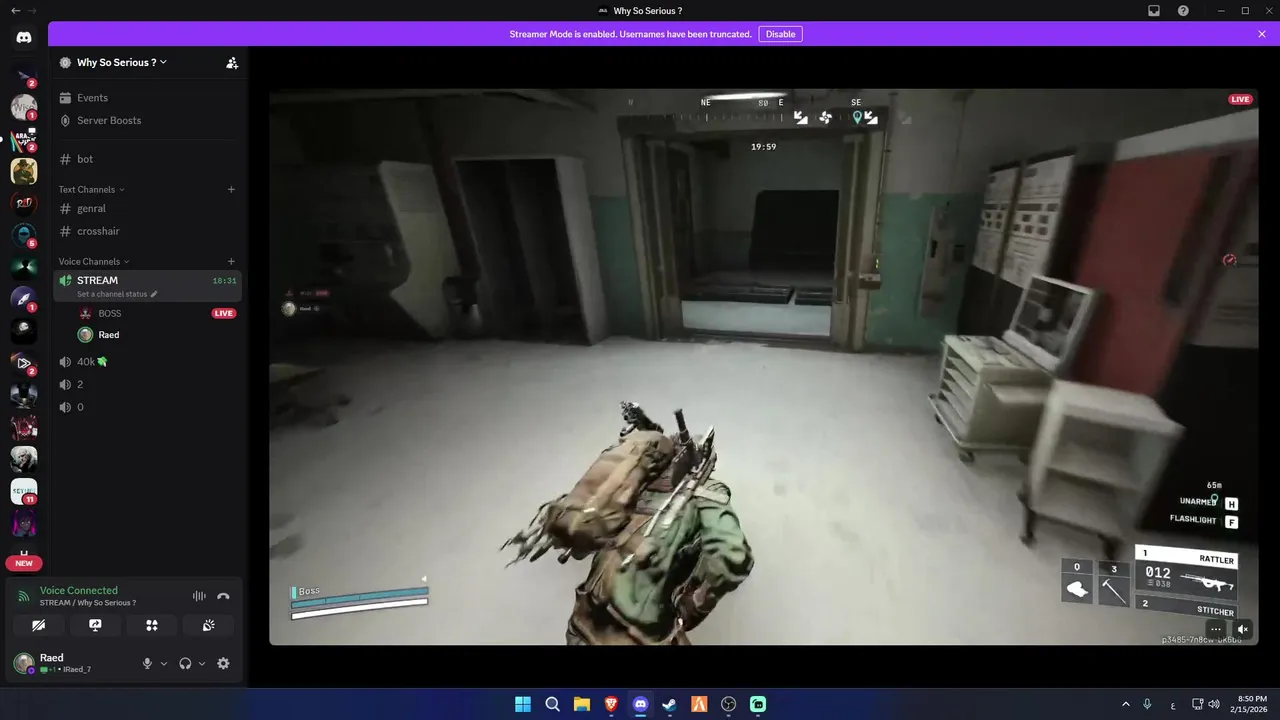Click the Raed user avatar panel
The image size is (1280, 720).
pyautogui.click(x=72, y=663)
